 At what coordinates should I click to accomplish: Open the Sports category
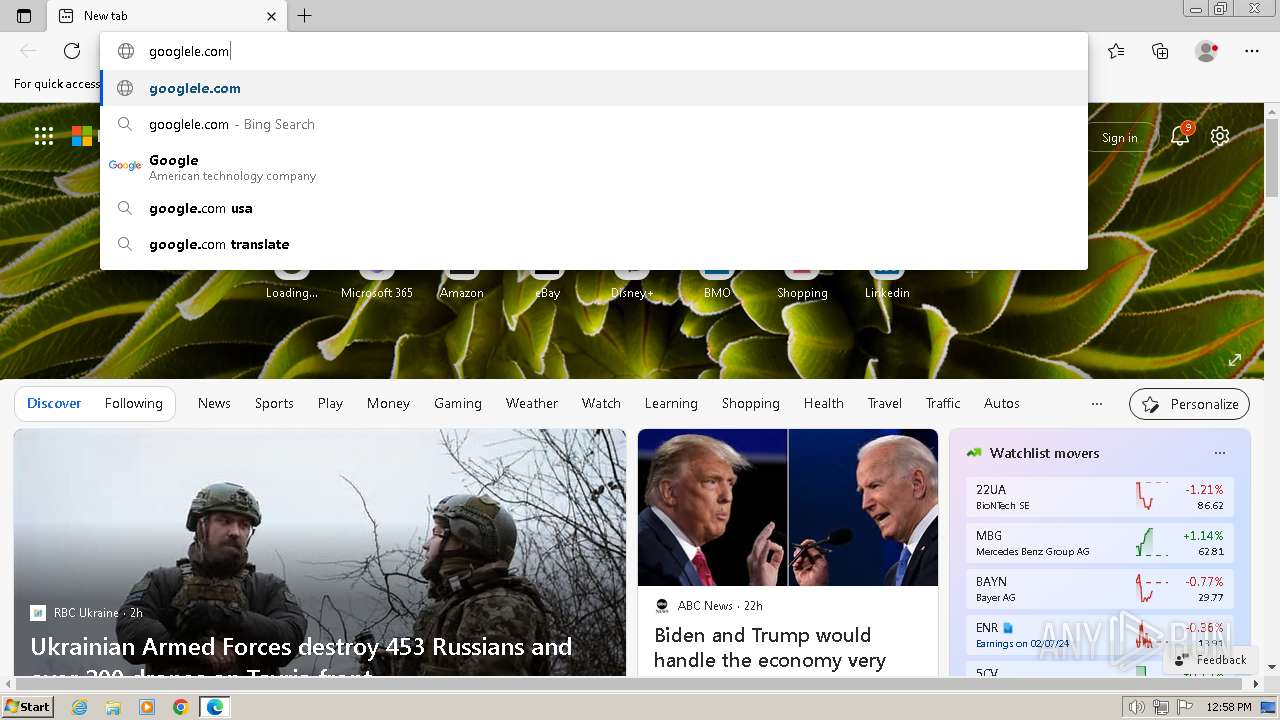274,403
